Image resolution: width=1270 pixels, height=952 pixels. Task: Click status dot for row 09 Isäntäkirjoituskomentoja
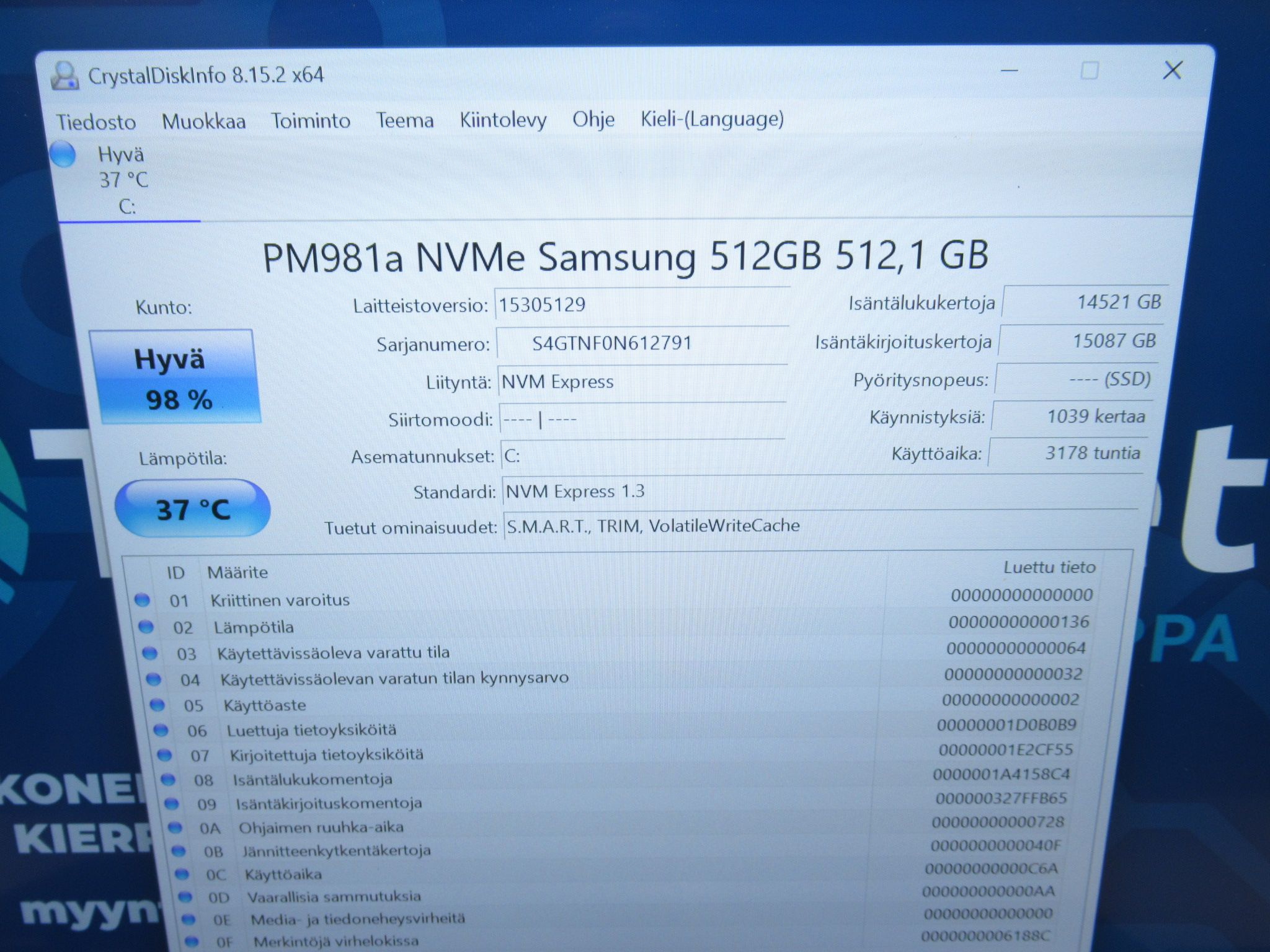[x=172, y=804]
